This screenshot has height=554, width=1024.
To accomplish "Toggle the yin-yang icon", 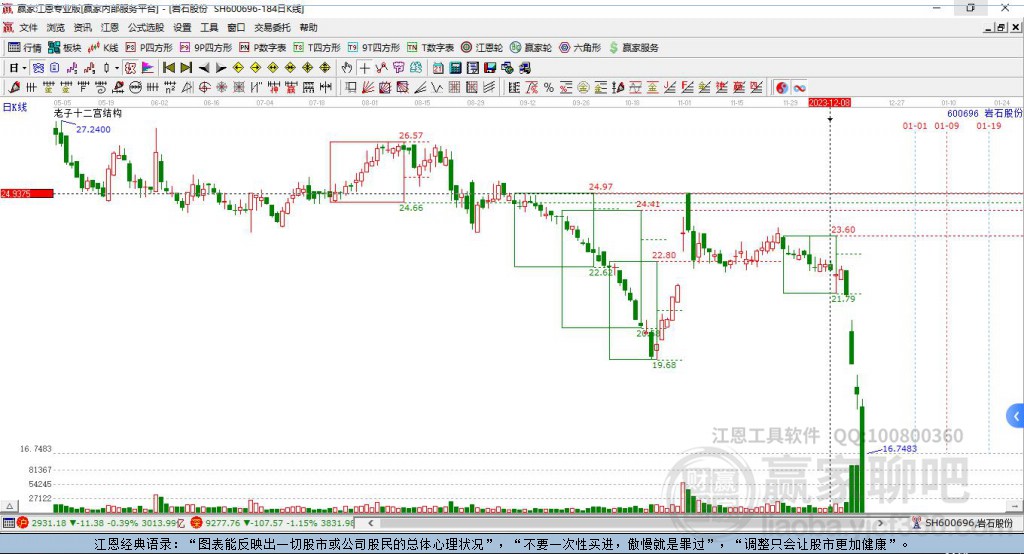I will [782, 88].
